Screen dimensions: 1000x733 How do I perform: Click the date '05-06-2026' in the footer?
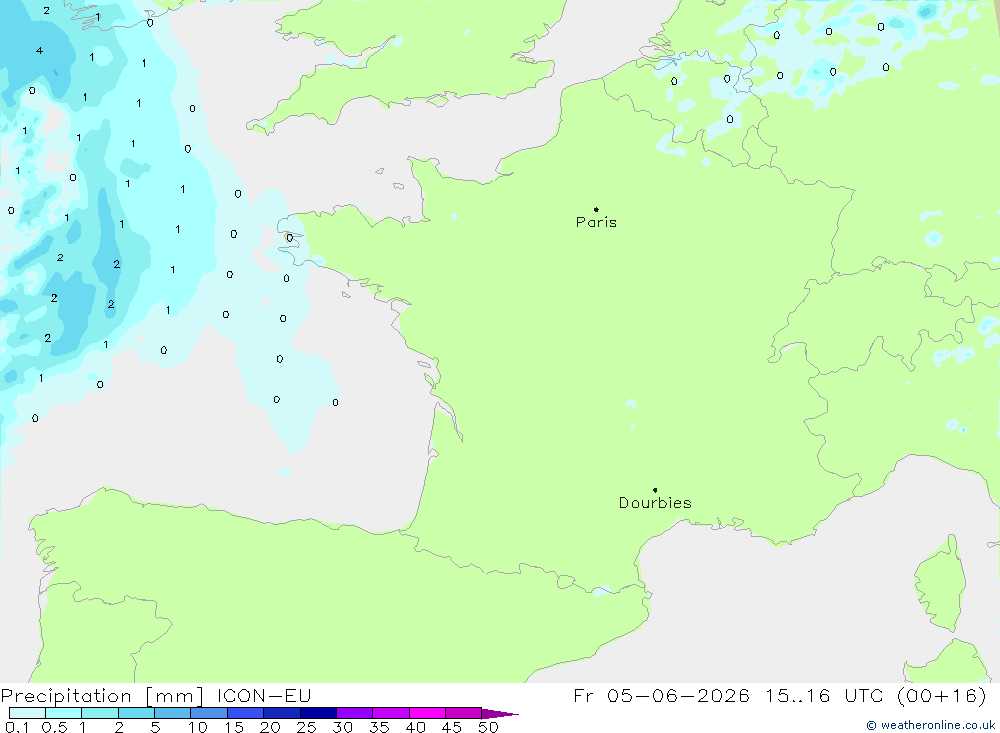[x=678, y=695]
